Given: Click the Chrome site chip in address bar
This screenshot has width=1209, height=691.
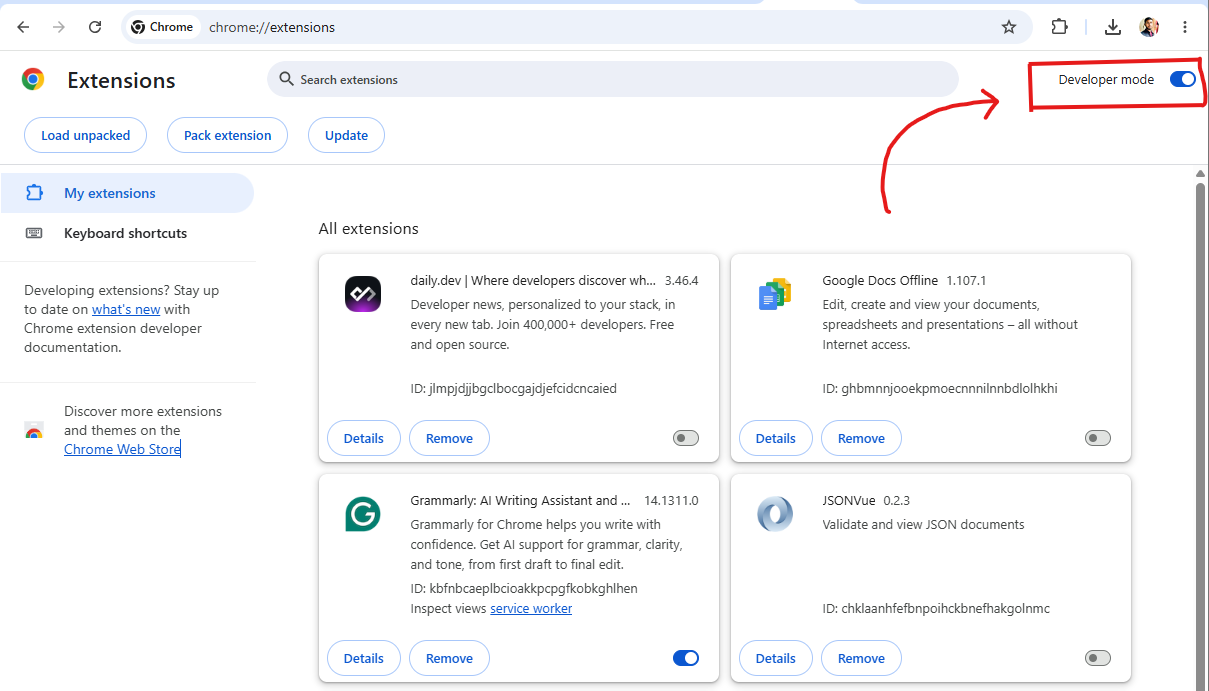Looking at the screenshot, I should click(x=162, y=27).
